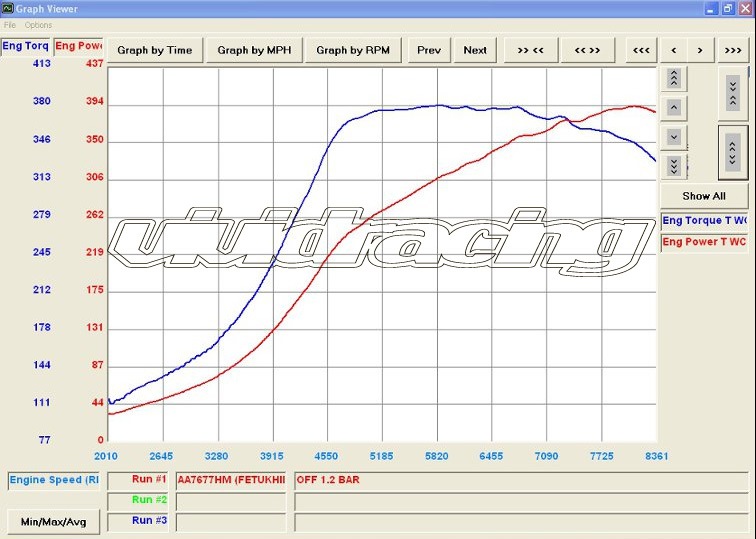Image resolution: width=756 pixels, height=539 pixels.
Task: Click the triple up-chevron scale button
Action: tap(674, 78)
